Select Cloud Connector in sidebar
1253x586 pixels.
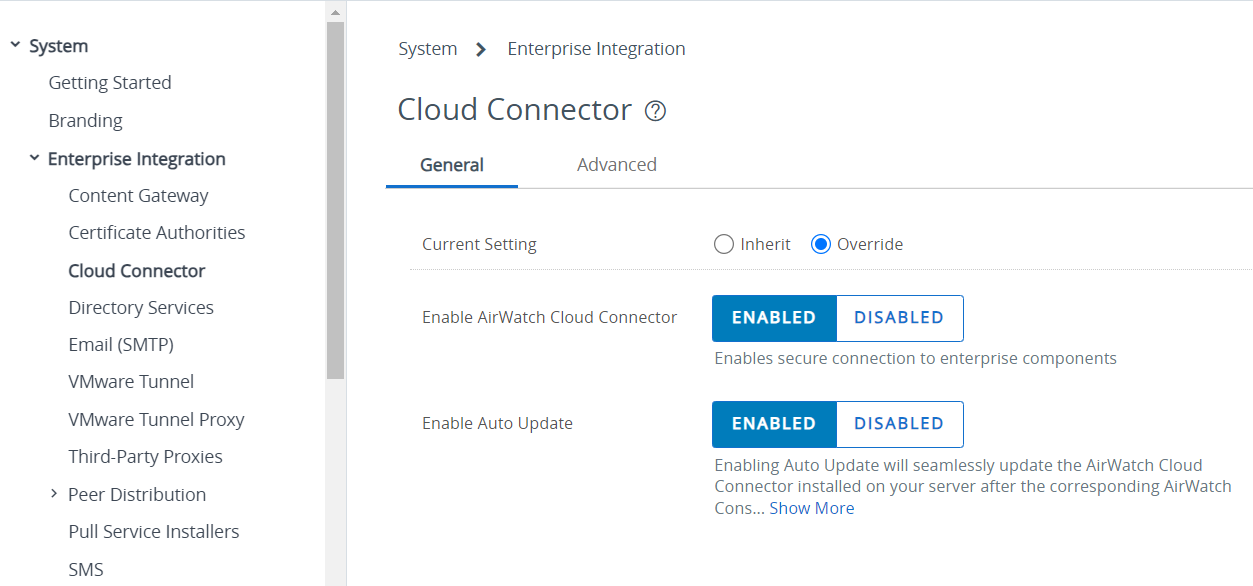(137, 271)
